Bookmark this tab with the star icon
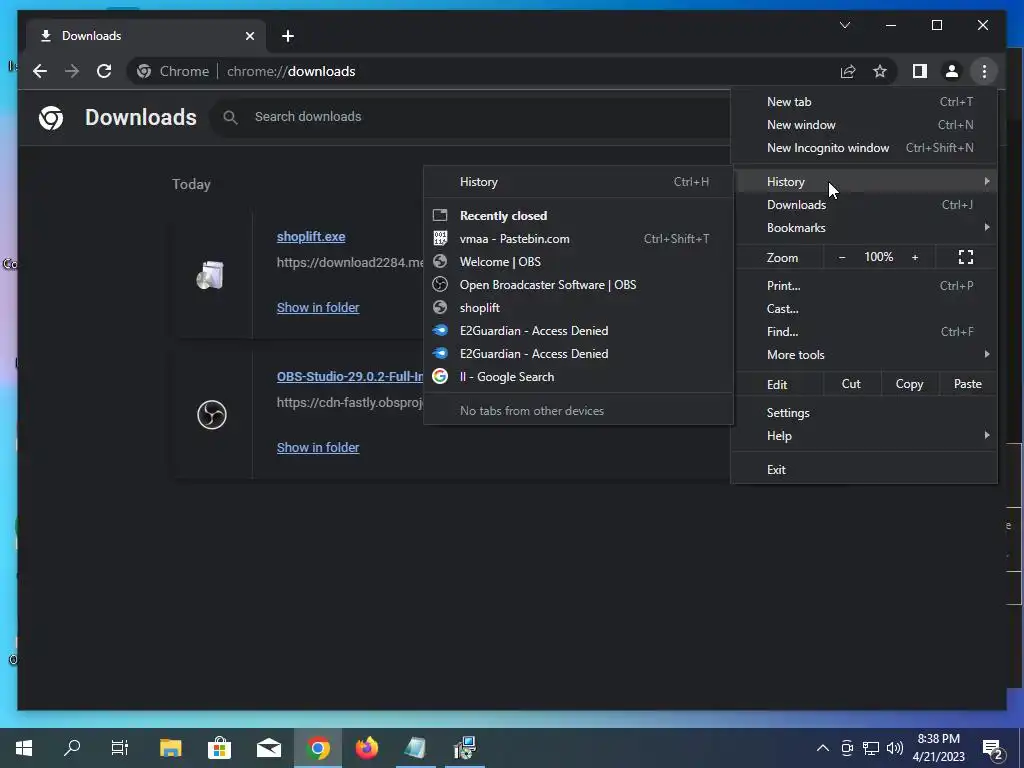Screen dimensions: 1024x768 point(880,71)
